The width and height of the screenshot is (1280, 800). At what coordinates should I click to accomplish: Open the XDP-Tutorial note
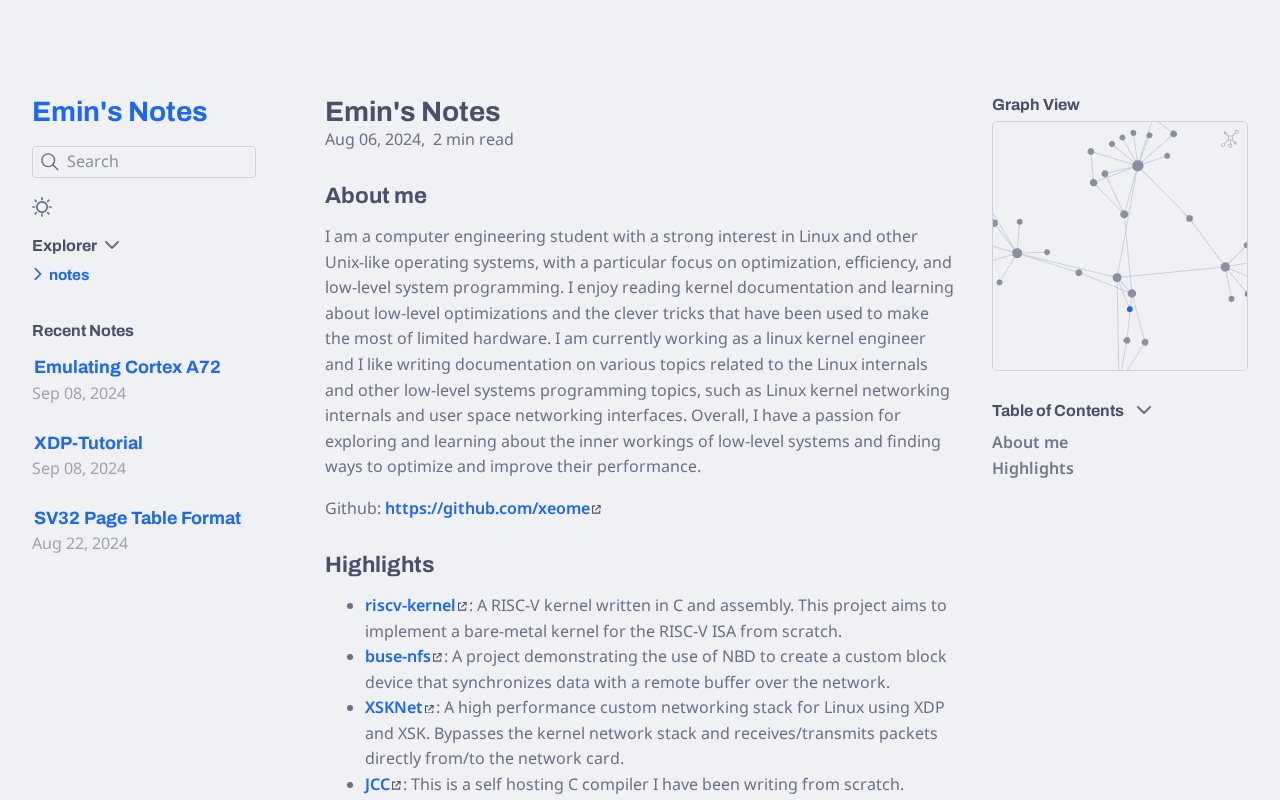pyautogui.click(x=88, y=443)
